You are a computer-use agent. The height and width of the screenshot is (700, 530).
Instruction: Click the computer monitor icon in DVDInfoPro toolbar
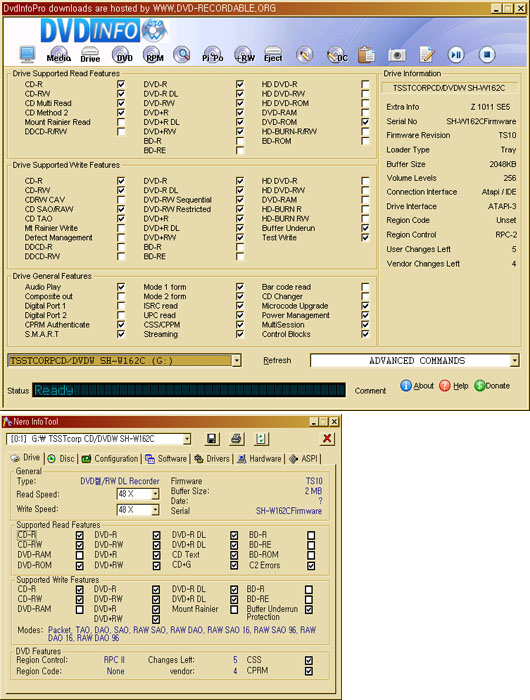(x=28, y=54)
